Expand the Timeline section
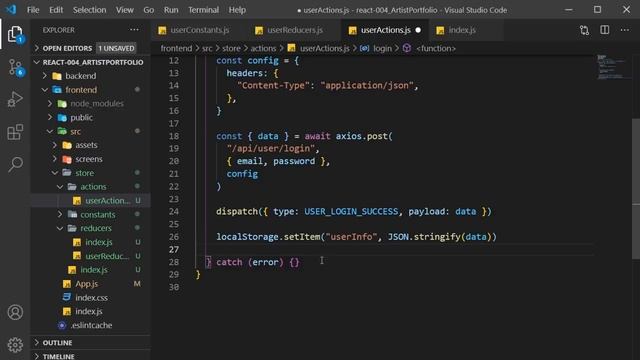The width and height of the screenshot is (640, 360). tap(91, 356)
